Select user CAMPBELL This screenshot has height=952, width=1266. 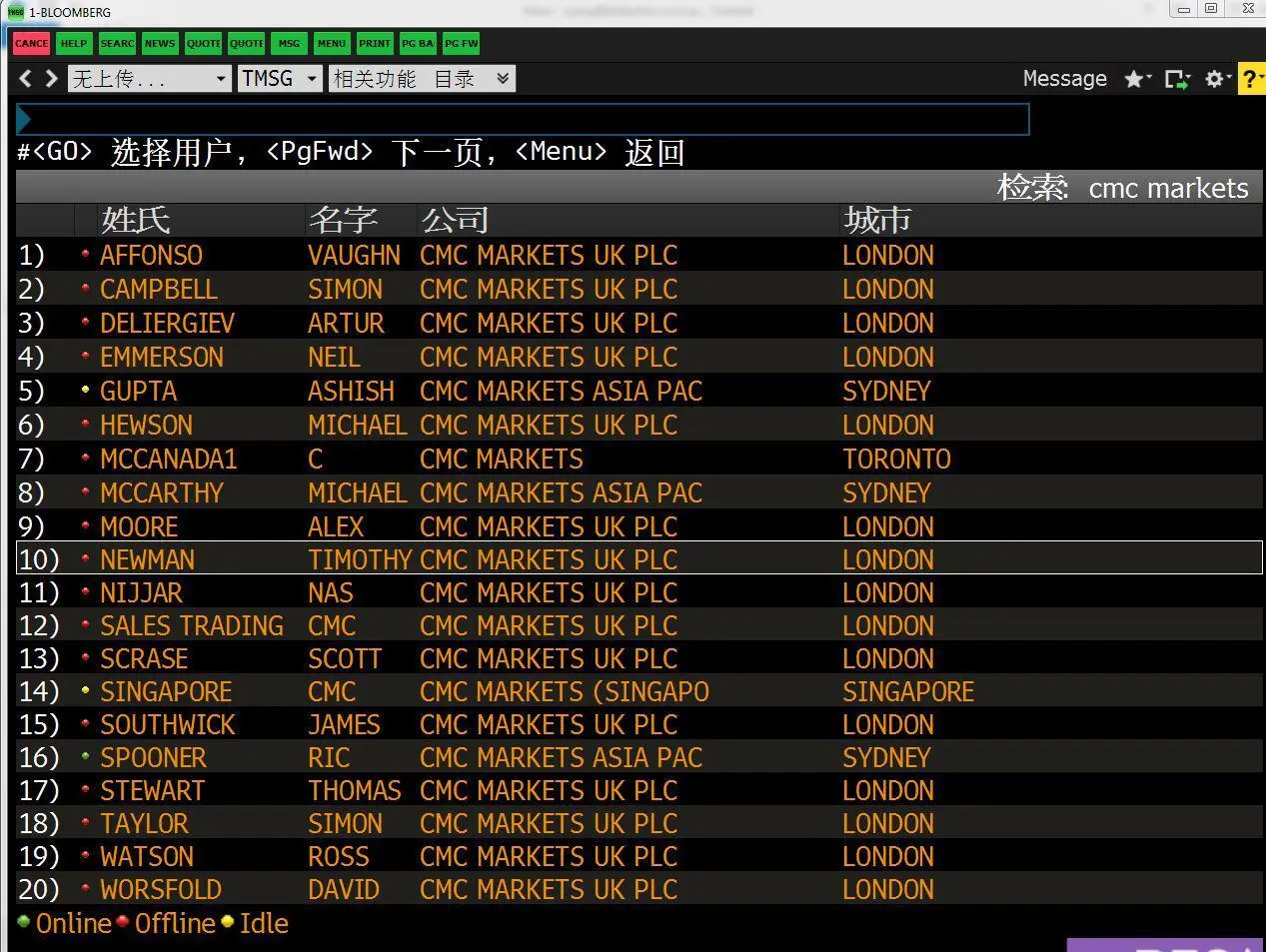[x=159, y=290]
